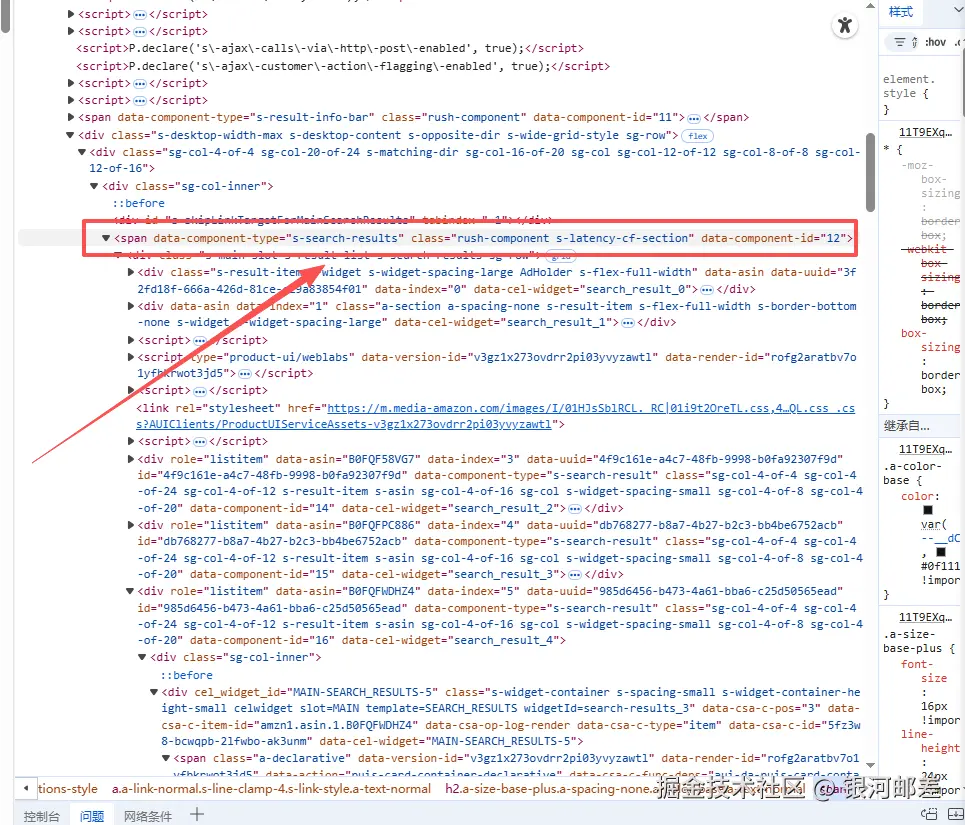Image resolution: width=965 pixels, height=825 pixels.
Task: Collapse the s-search-results span node
Action: 106,238
